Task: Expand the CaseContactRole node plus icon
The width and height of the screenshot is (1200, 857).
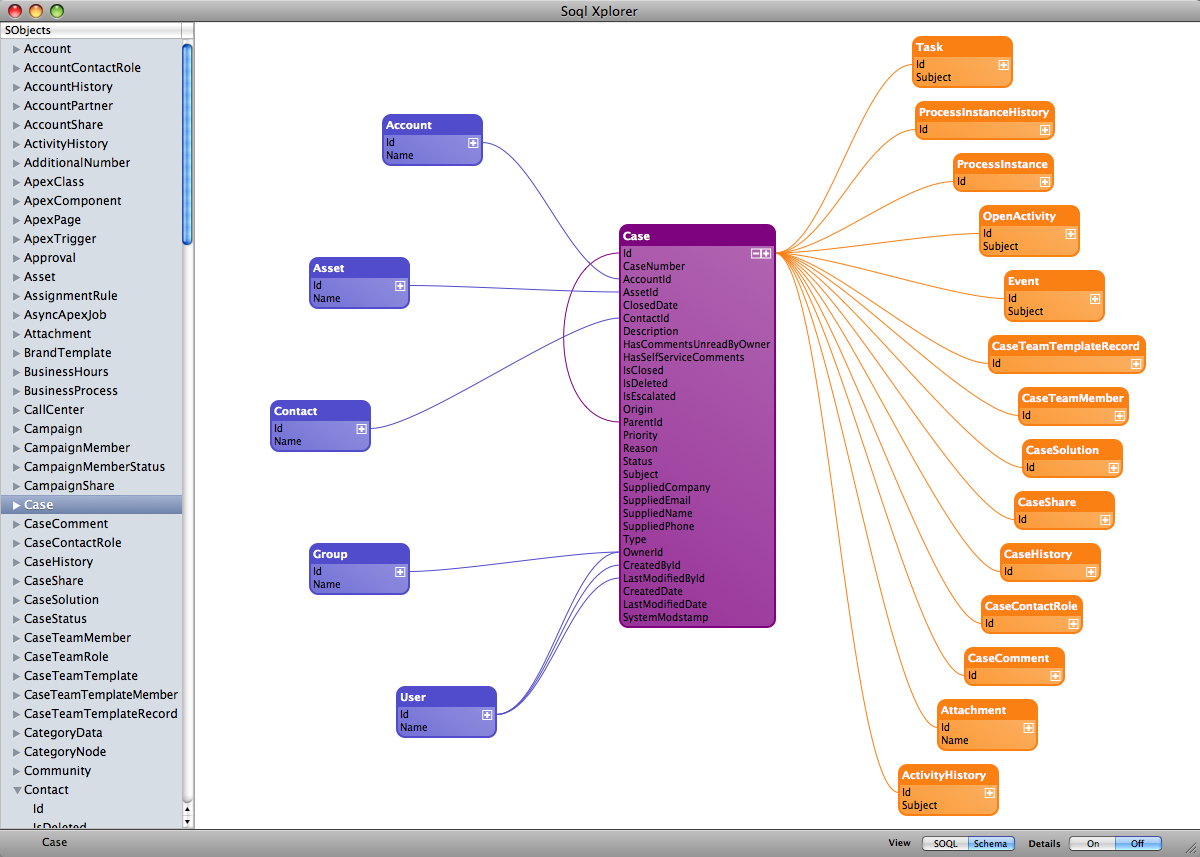Action: (x=1073, y=624)
